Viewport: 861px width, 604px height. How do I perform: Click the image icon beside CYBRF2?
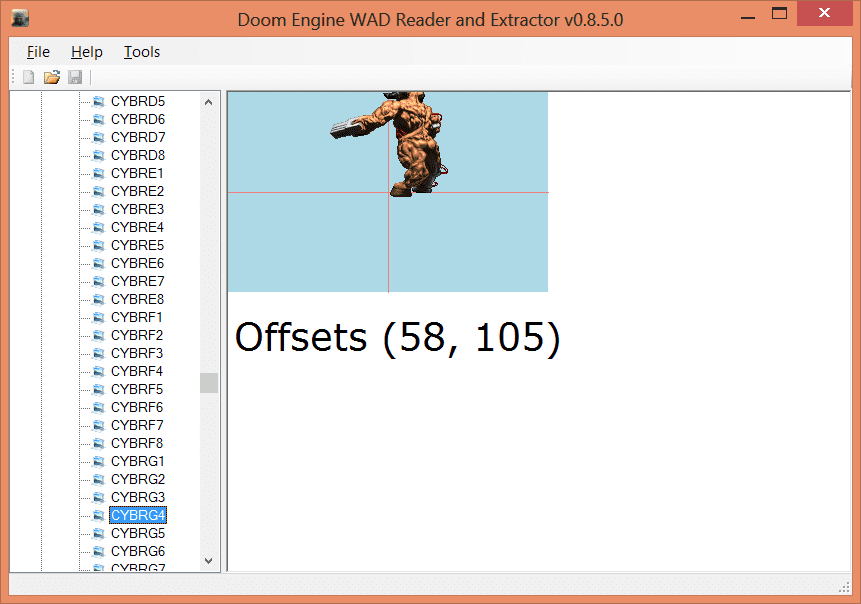(x=99, y=335)
